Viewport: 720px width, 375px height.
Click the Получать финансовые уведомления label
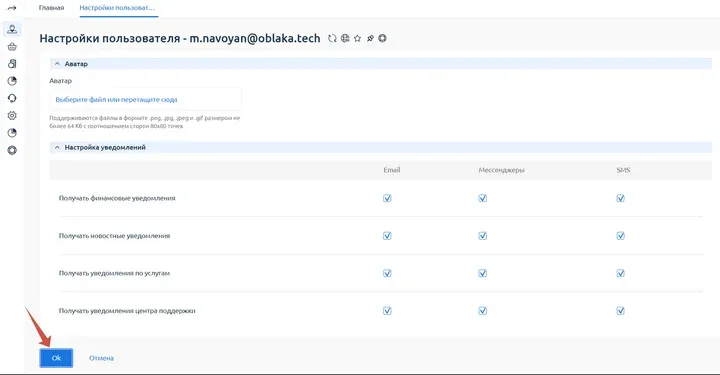117,198
